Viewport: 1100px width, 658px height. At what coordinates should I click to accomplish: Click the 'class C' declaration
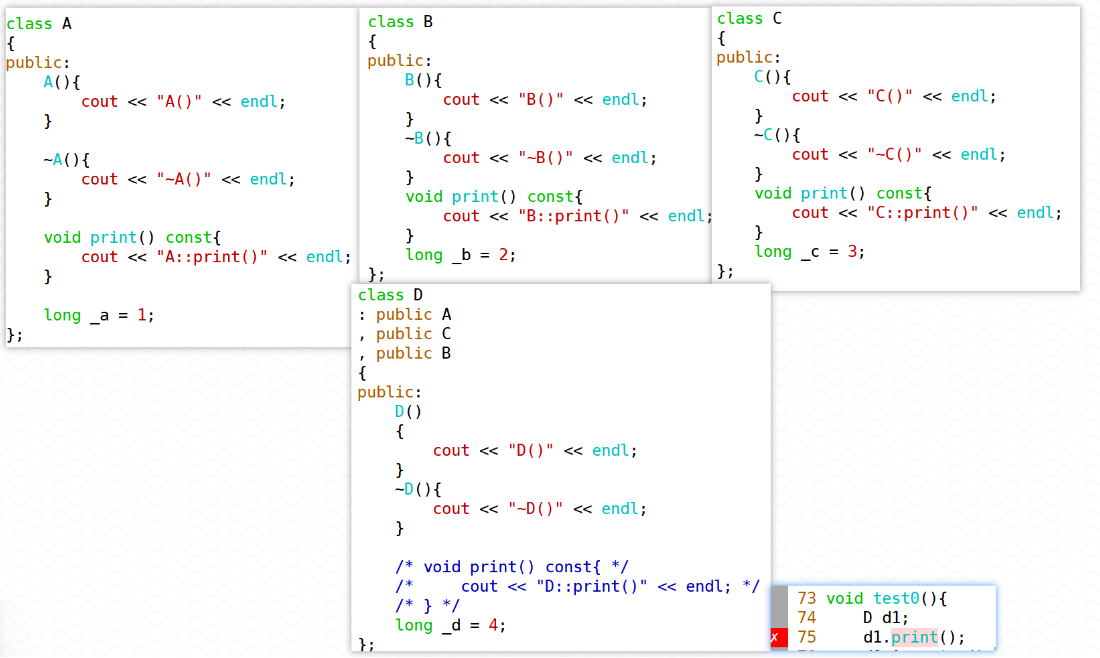click(x=749, y=18)
